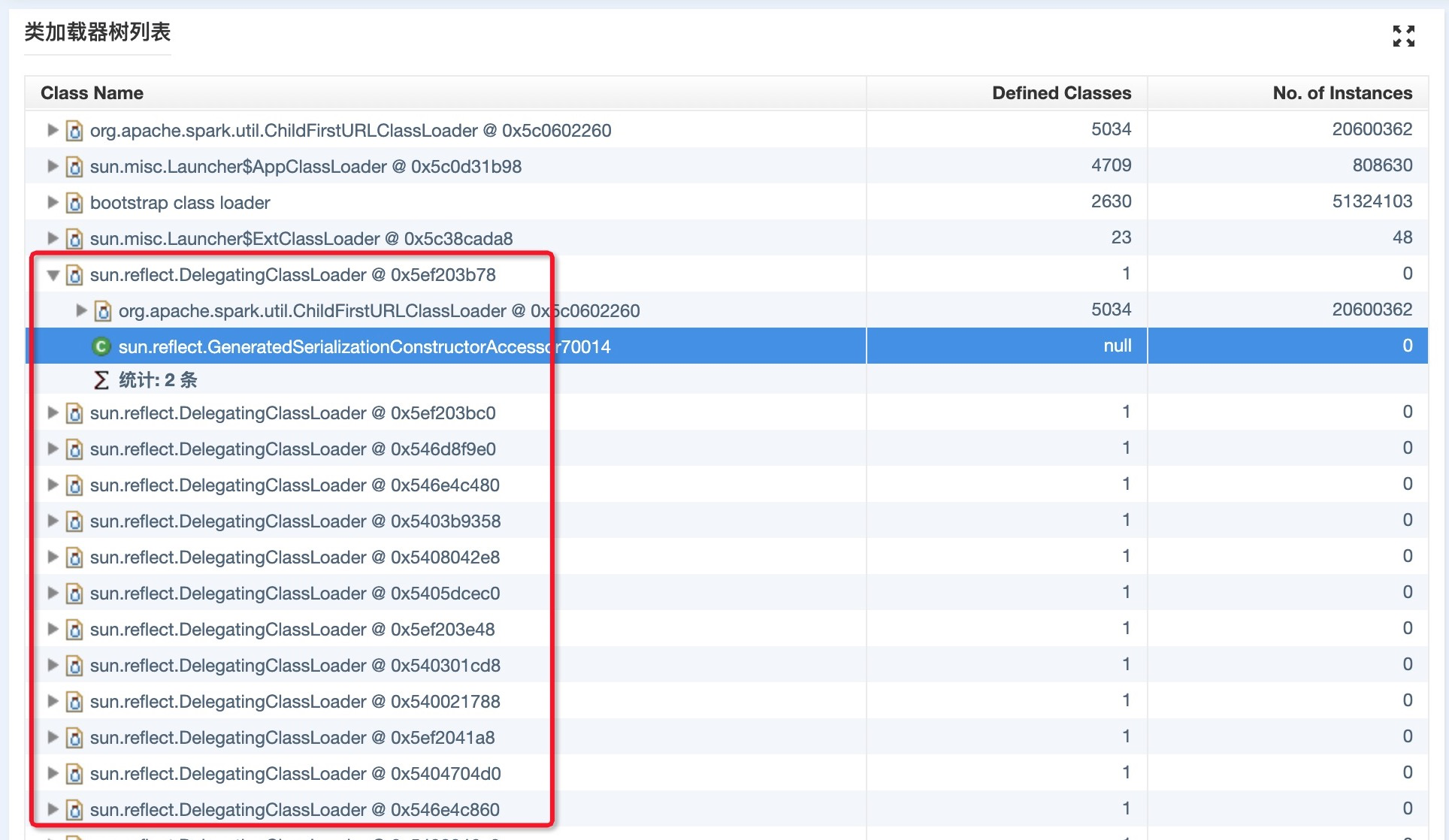Expand sun.misc.Launcher$AppClassLoader tree node
1449x840 pixels.
53,166
